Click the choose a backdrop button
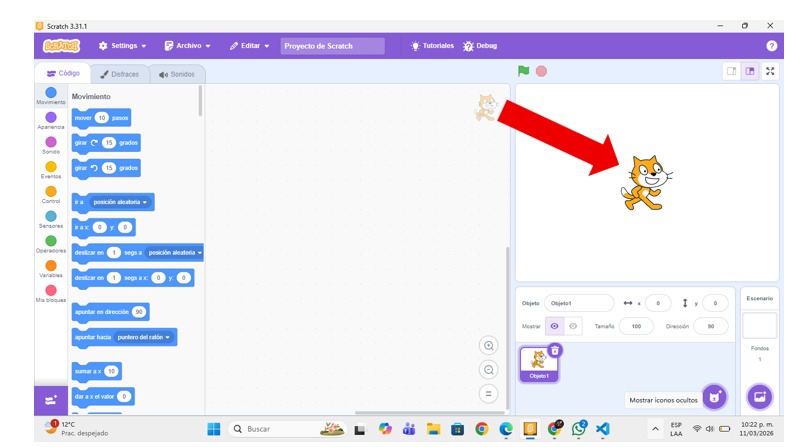790x447 pixels. [x=759, y=397]
